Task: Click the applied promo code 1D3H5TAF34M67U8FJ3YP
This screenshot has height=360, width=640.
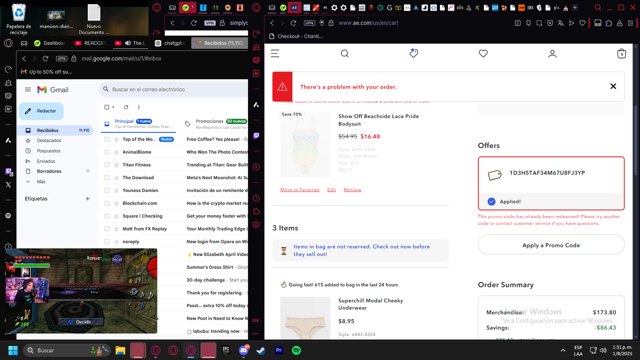Action: click(x=547, y=173)
